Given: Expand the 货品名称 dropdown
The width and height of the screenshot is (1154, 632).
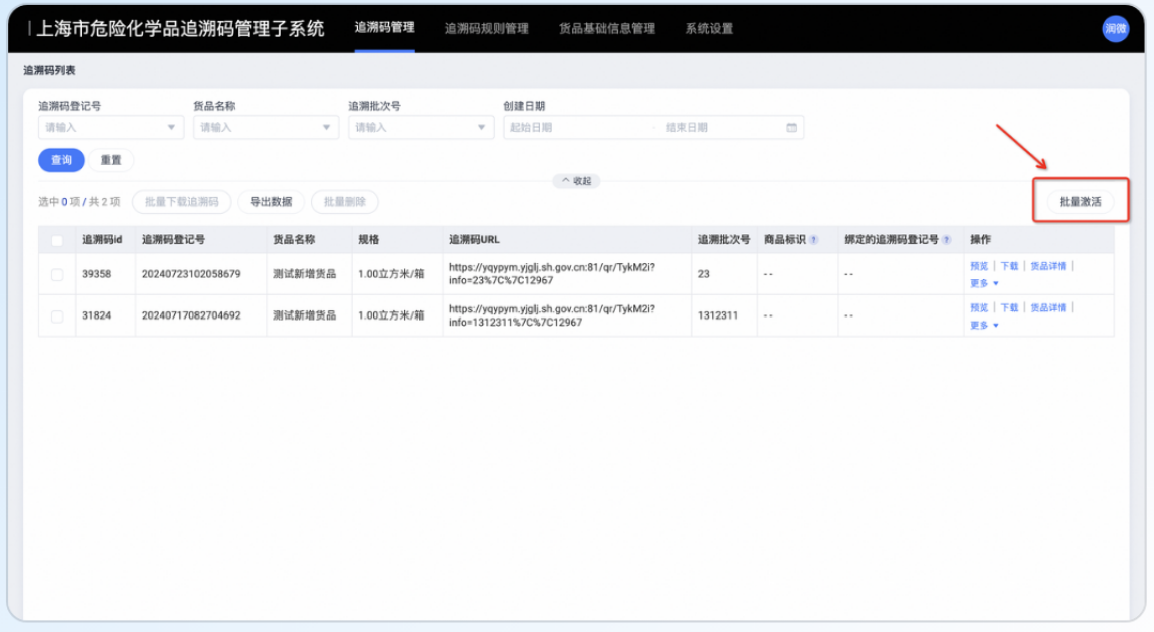Looking at the screenshot, I should (x=265, y=128).
